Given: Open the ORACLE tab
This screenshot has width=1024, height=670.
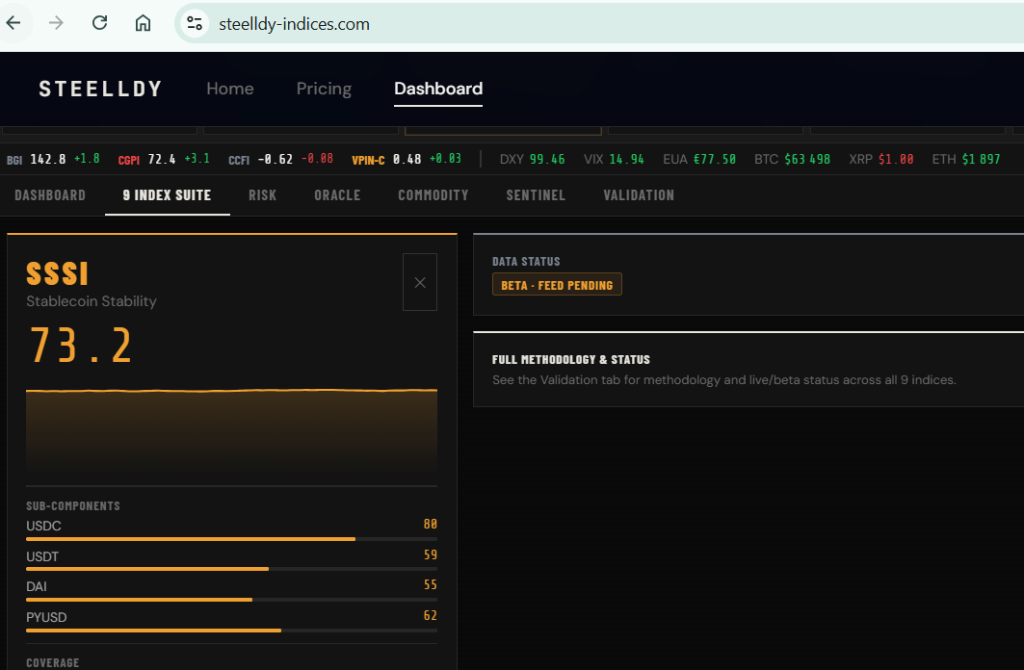Looking at the screenshot, I should [x=337, y=195].
